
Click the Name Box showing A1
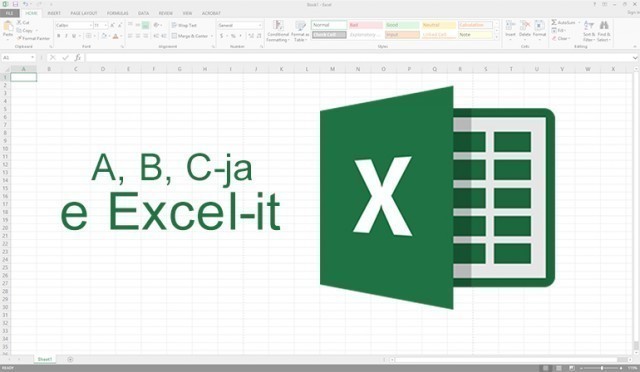click(x=18, y=58)
